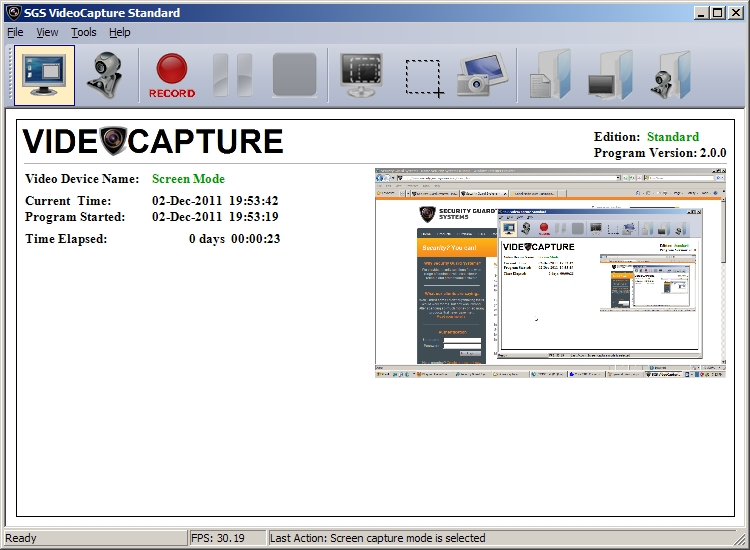
Task: Take a snapshot with the camera icon
Action: click(482, 75)
